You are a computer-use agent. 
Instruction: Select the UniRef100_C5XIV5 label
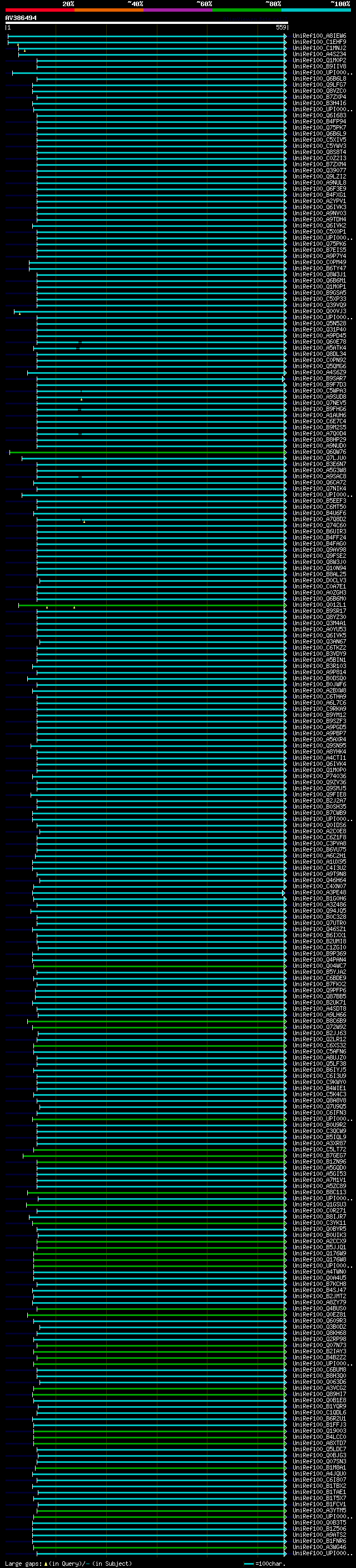tap(319, 140)
